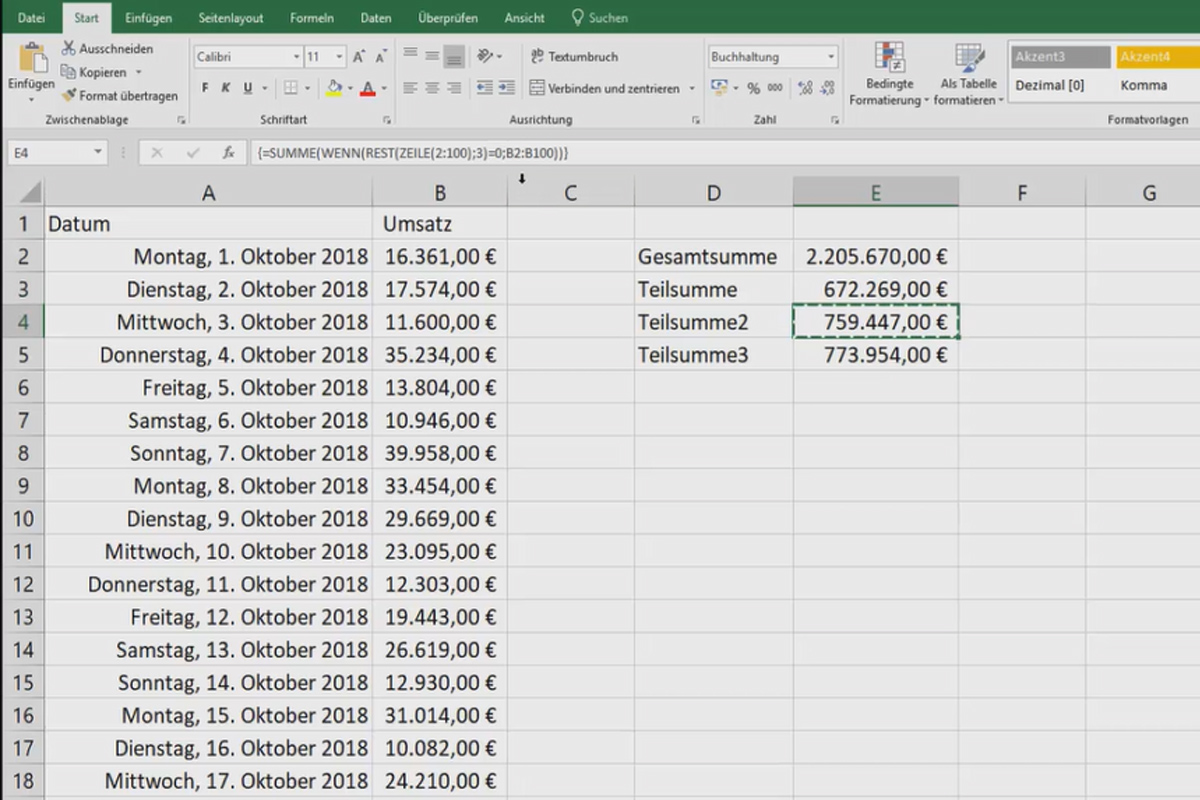Click the Kopieren button
This screenshot has height=800, width=1200.
pos(98,72)
